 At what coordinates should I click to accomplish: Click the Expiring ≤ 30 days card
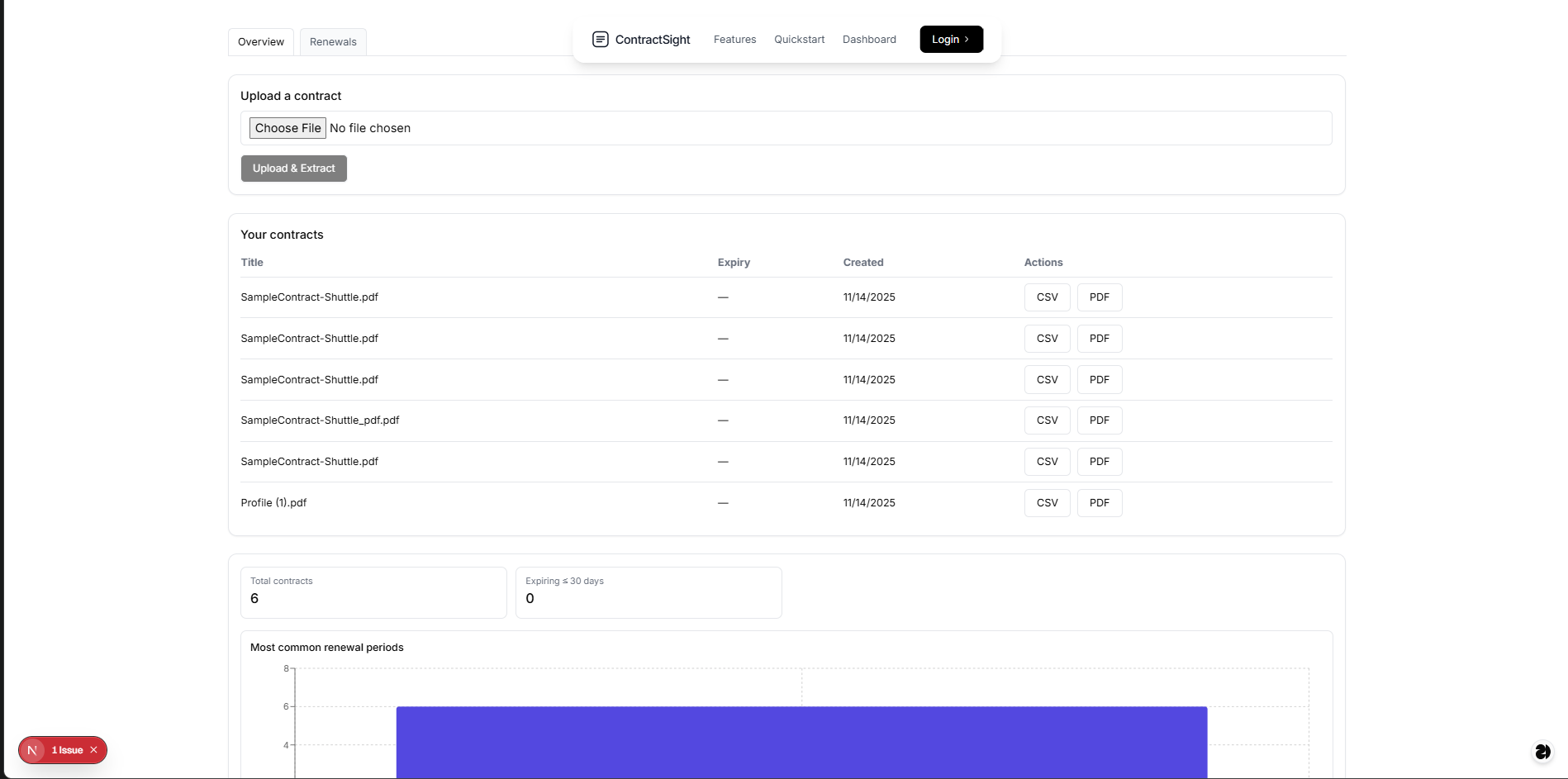648,591
